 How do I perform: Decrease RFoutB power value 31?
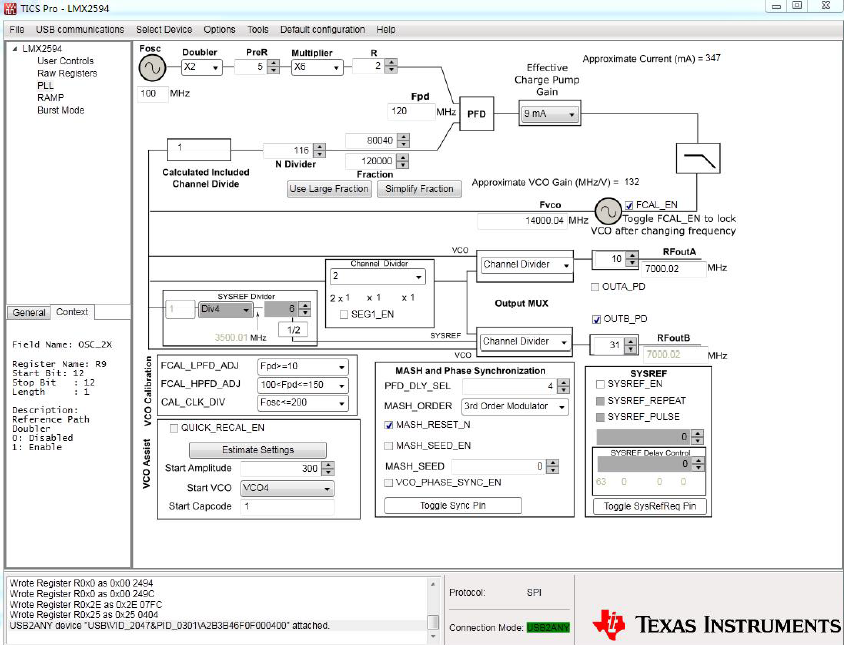631,349
